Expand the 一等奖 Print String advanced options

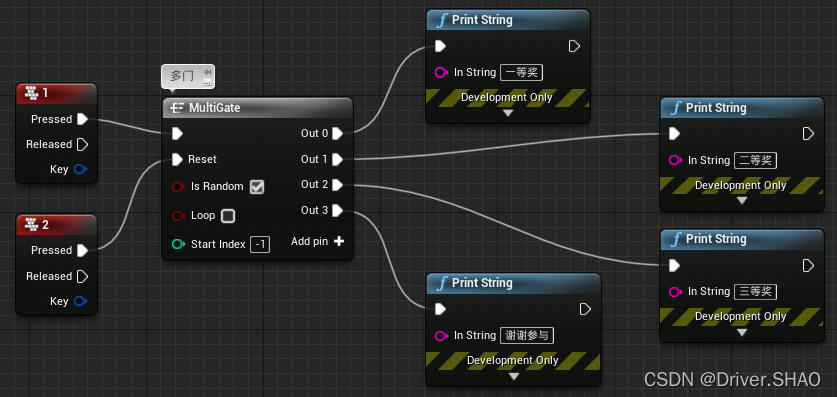click(x=508, y=113)
